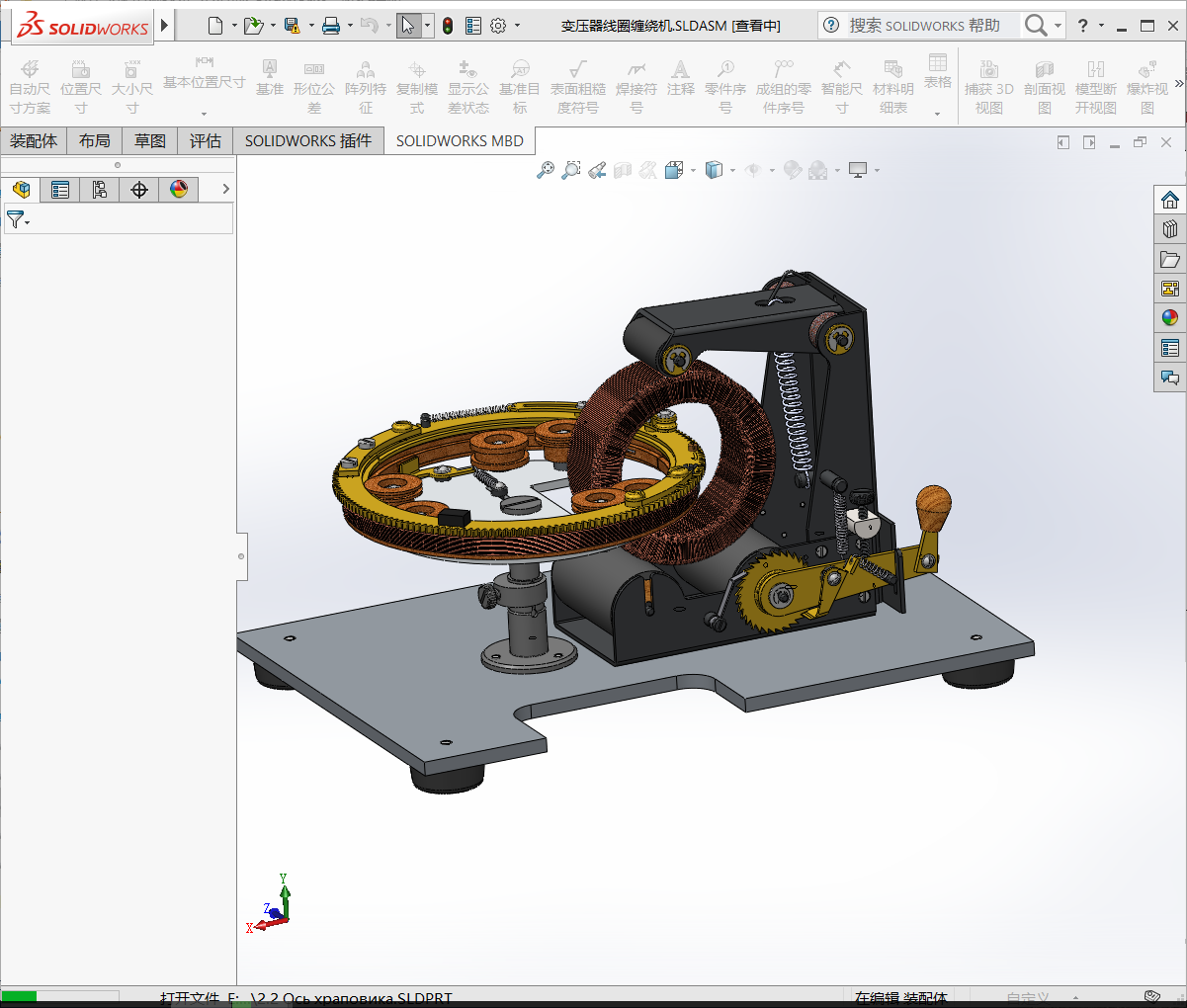The width and height of the screenshot is (1187, 1008).
Task: Click the 表面粗糙度符号 ribbon button
Action: point(578,87)
